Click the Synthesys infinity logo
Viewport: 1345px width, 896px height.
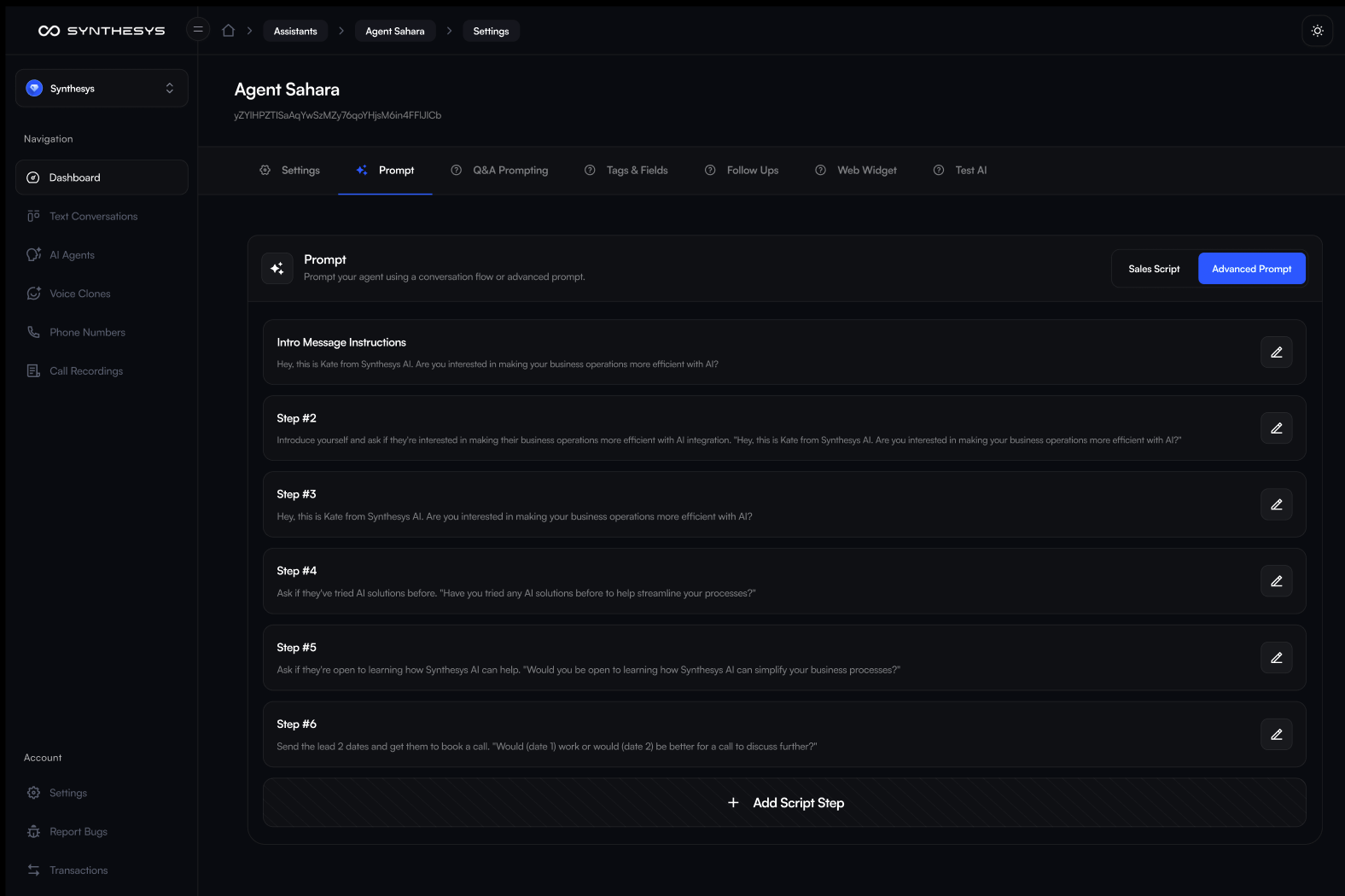pyautogui.click(x=49, y=31)
